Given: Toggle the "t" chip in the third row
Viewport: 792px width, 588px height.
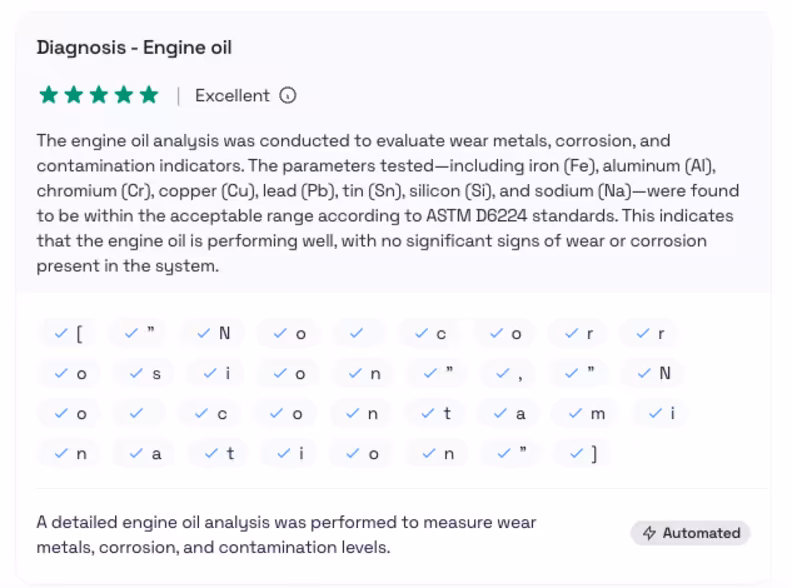Looking at the screenshot, I should click(x=437, y=414).
